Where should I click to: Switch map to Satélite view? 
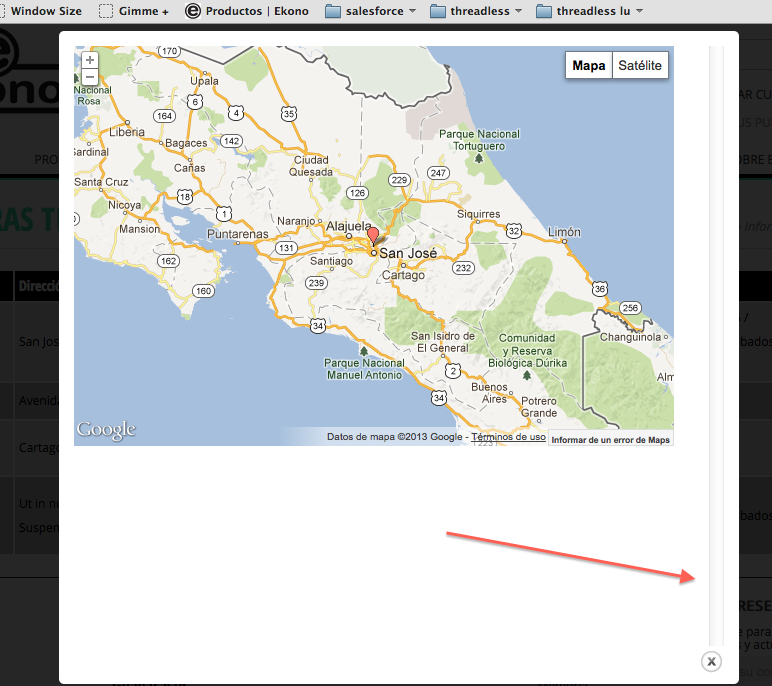coord(640,66)
